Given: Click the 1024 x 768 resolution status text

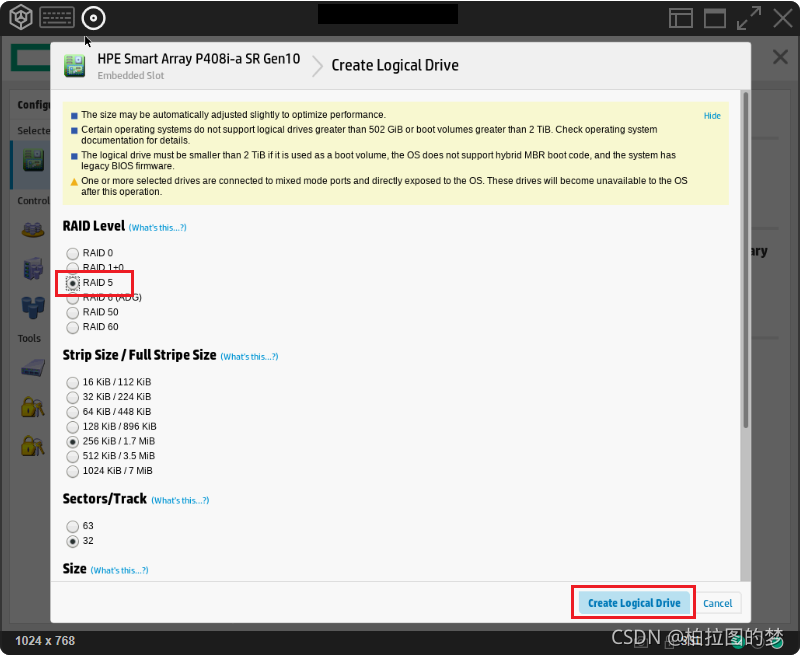Looking at the screenshot, I should [45, 641].
